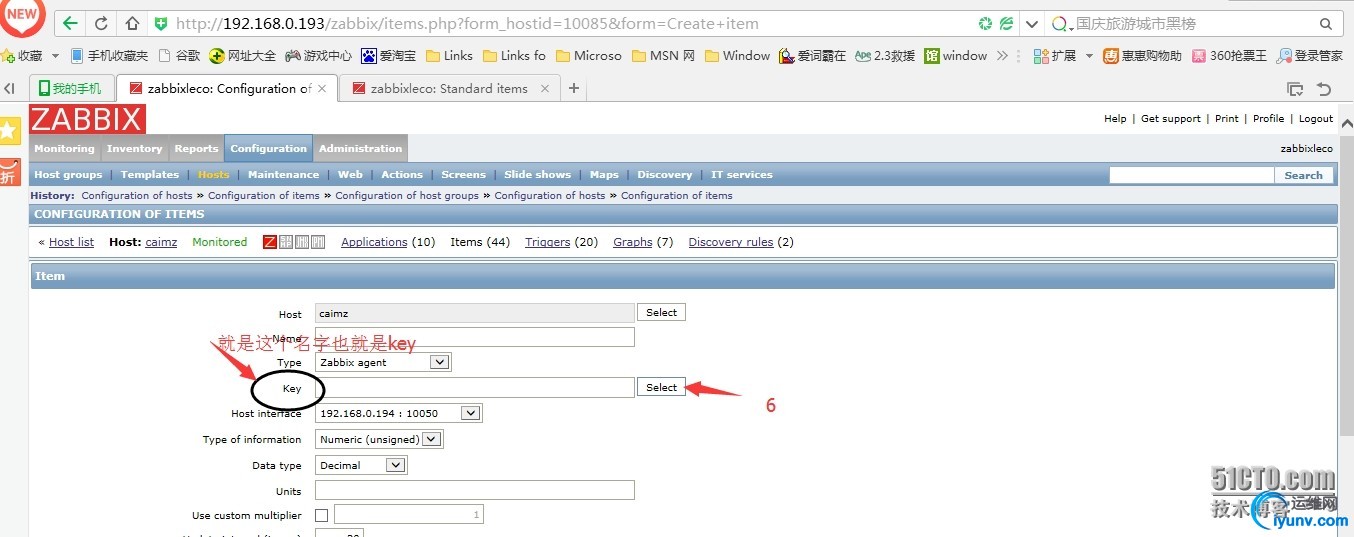Click the 惠惠购物助 extension icon
This screenshot has width=1354, height=537.
point(1142,56)
